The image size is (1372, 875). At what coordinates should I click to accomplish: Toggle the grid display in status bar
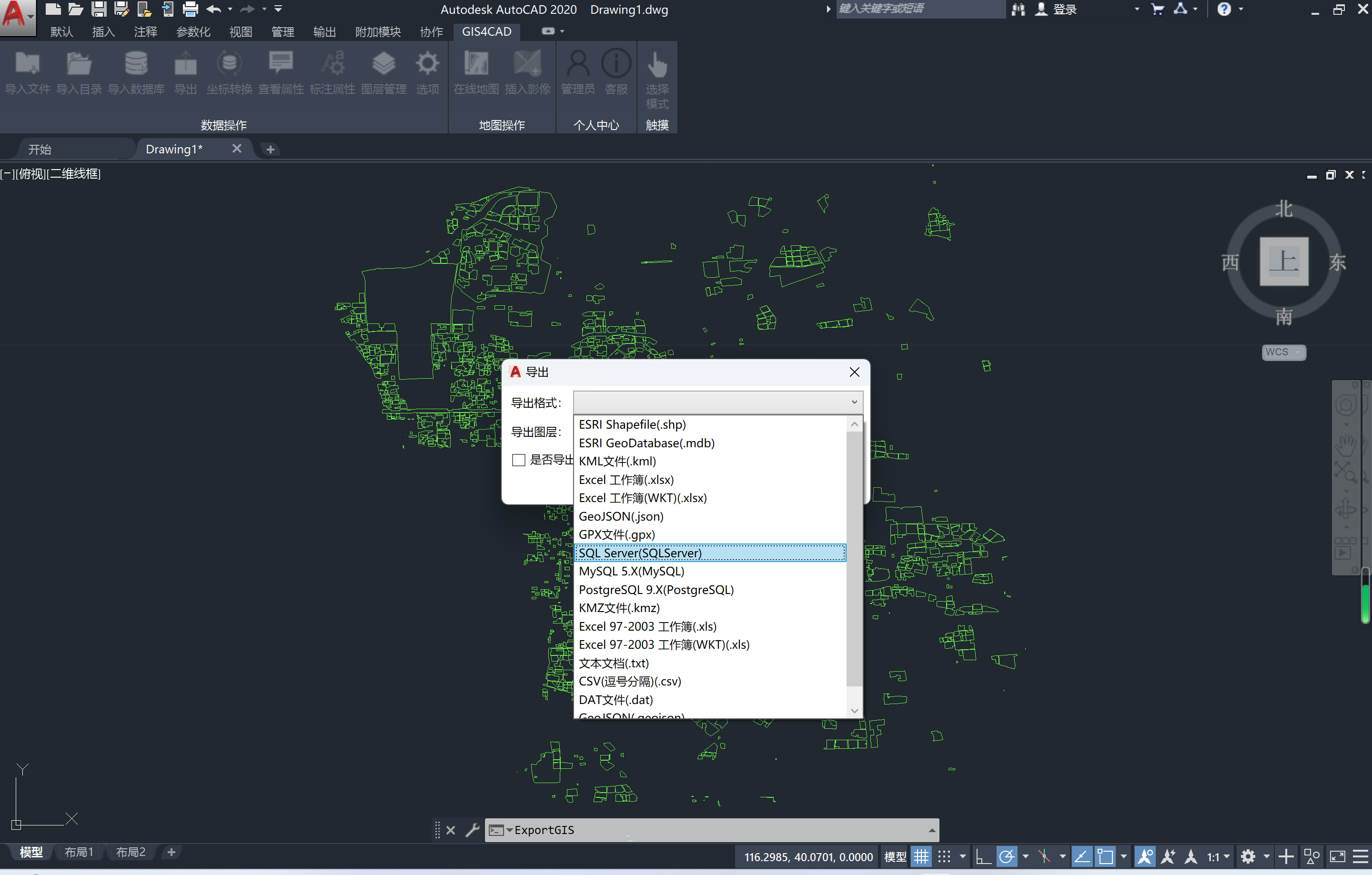(x=921, y=856)
